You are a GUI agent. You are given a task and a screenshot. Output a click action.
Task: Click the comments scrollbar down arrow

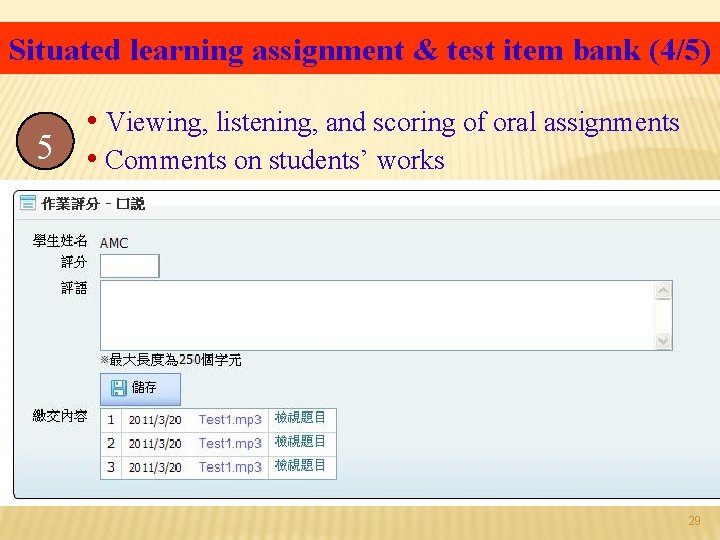click(663, 341)
